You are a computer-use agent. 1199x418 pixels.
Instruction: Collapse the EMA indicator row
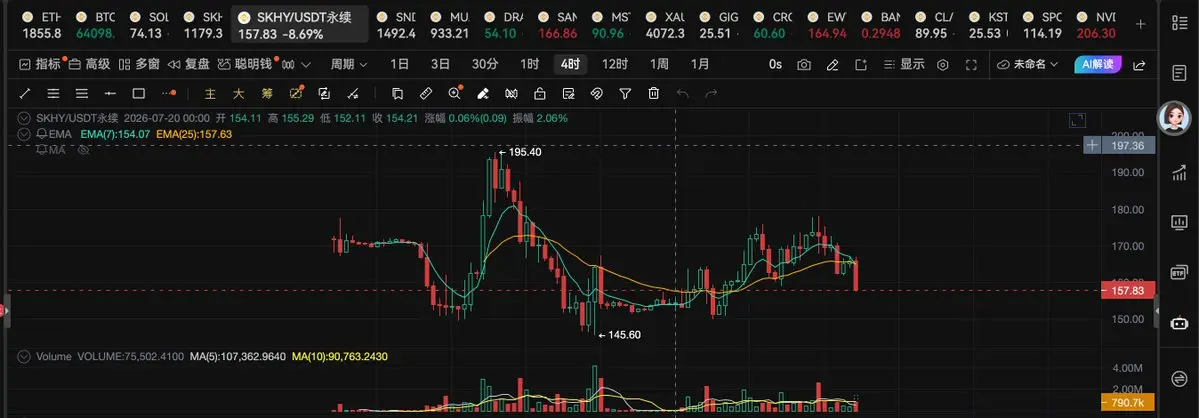coord(24,134)
